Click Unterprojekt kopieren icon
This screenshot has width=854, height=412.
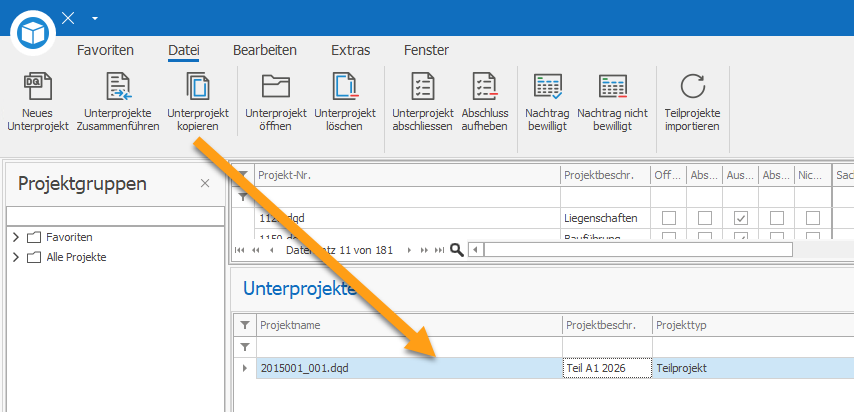tap(198, 87)
